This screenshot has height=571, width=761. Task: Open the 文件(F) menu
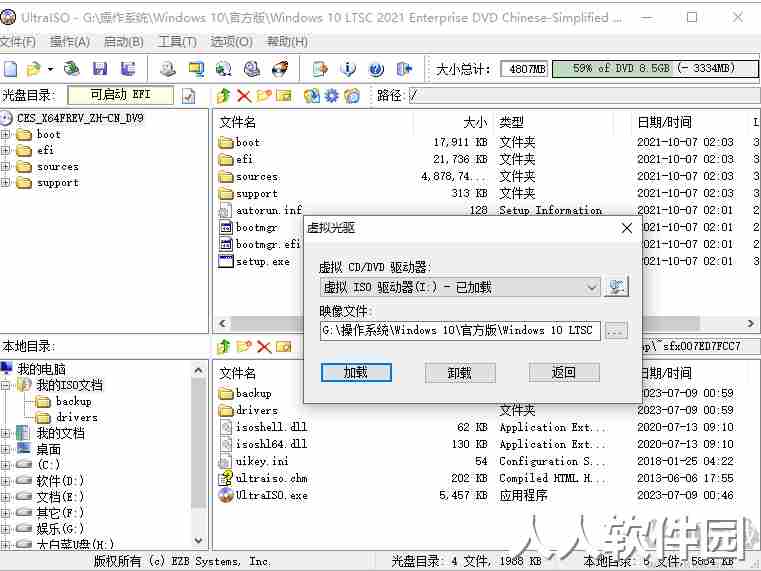pos(18,42)
